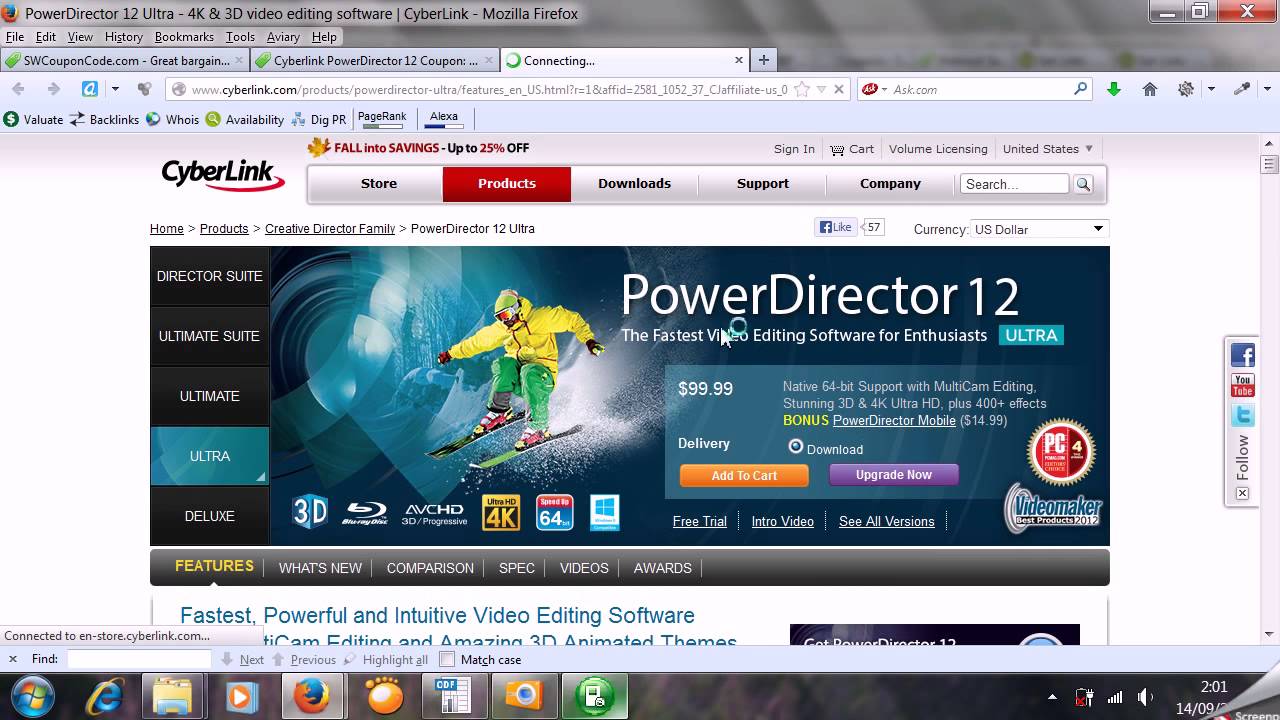1280x720 pixels.
Task: Click the Upgrade Now button
Action: (x=893, y=475)
